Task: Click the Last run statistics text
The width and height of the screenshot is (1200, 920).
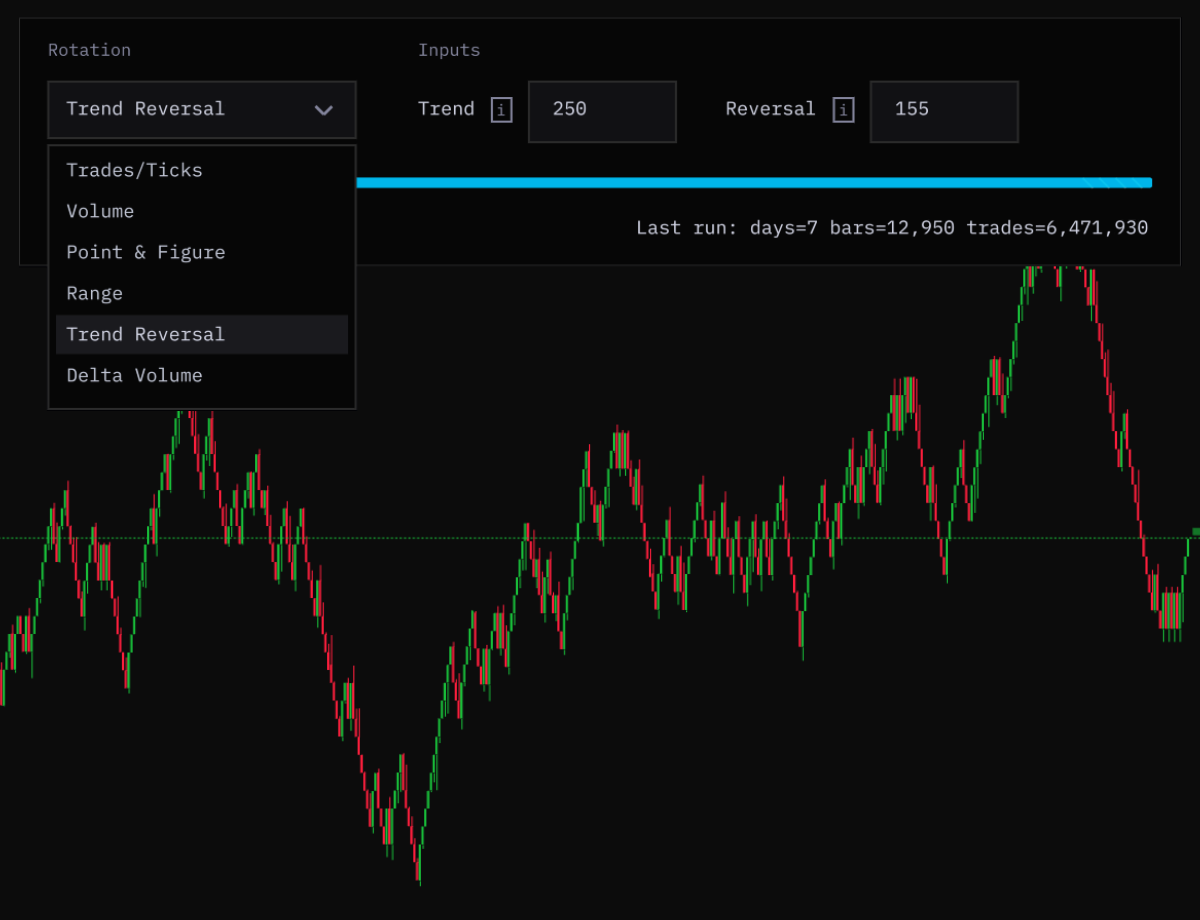Action: (892, 228)
